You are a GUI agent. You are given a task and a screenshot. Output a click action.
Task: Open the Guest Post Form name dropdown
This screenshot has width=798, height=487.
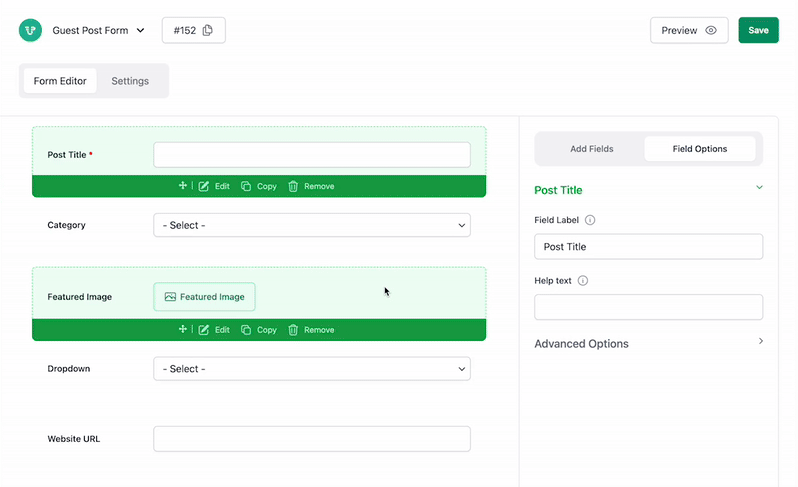(140, 30)
